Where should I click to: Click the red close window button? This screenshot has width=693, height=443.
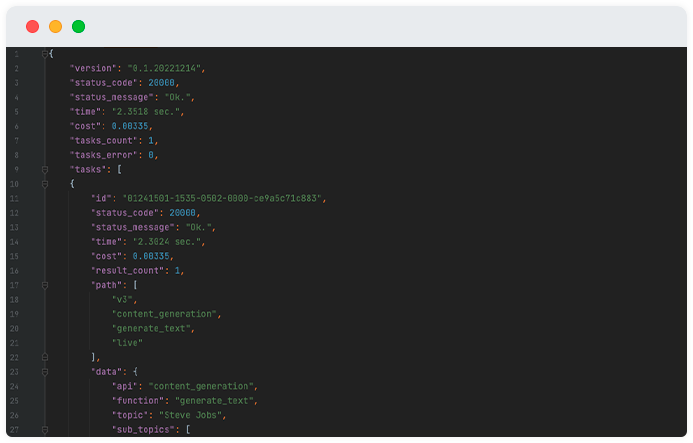(x=32, y=27)
